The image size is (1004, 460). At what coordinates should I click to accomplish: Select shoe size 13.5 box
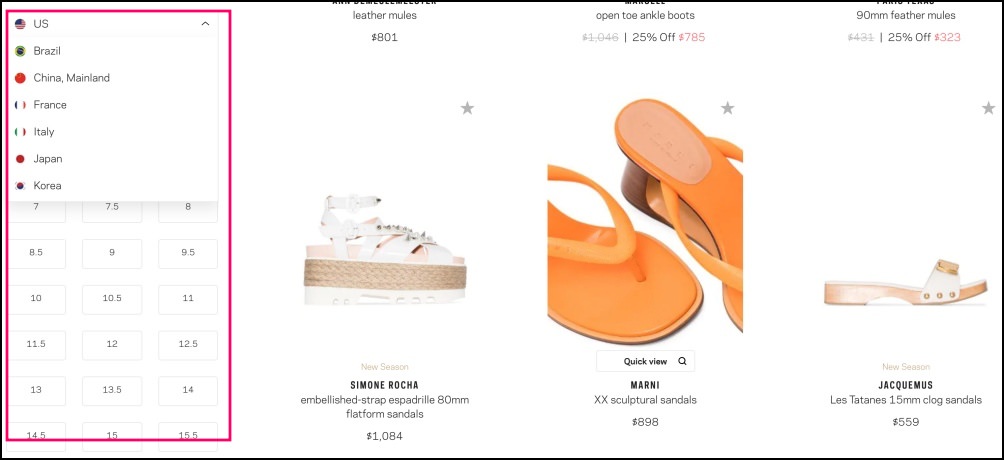(112, 390)
